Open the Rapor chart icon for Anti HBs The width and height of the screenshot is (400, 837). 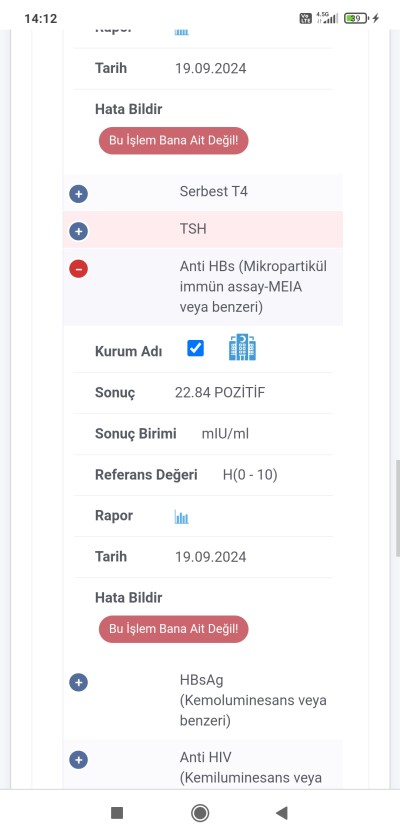coord(182,517)
